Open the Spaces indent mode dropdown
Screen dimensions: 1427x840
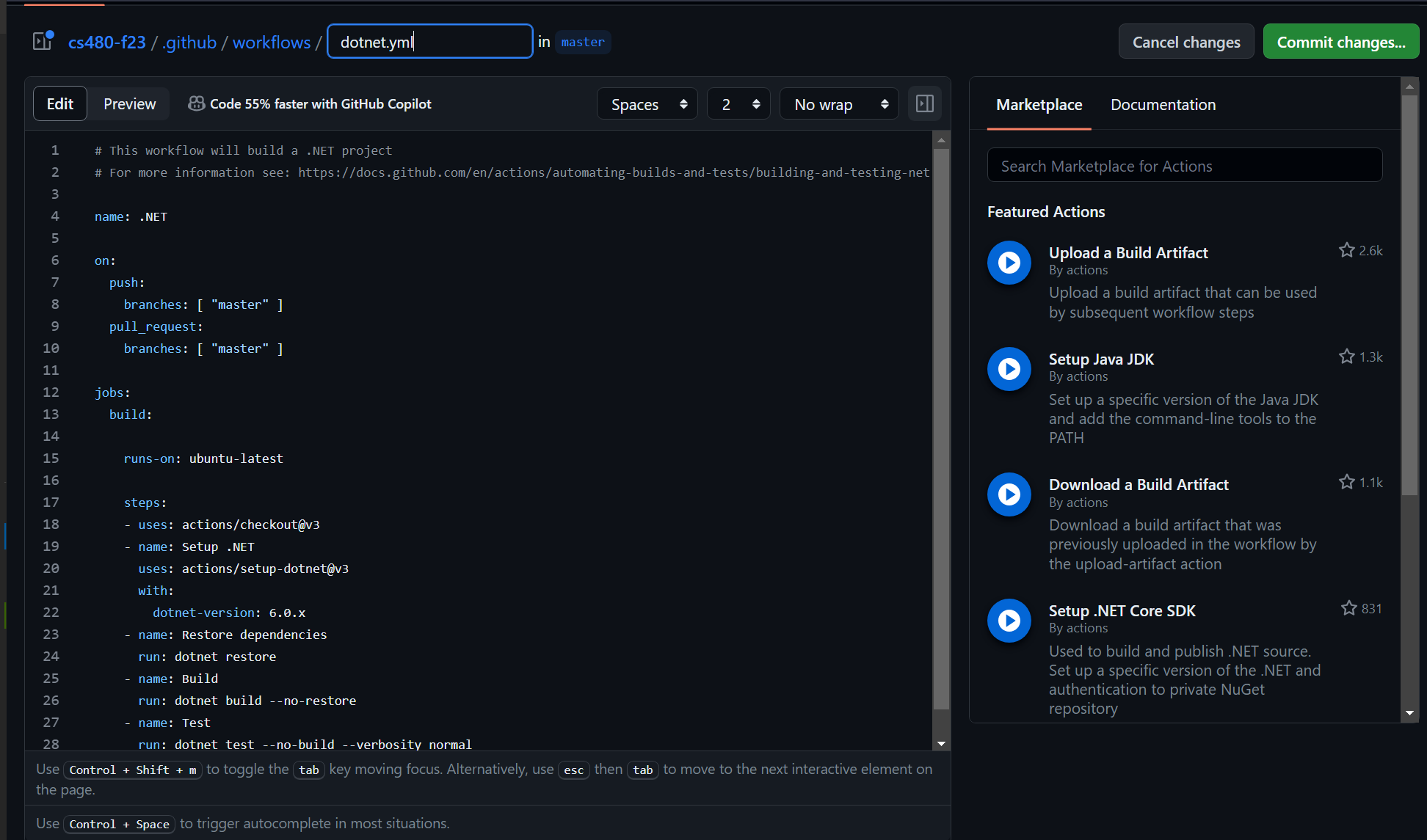click(x=647, y=104)
